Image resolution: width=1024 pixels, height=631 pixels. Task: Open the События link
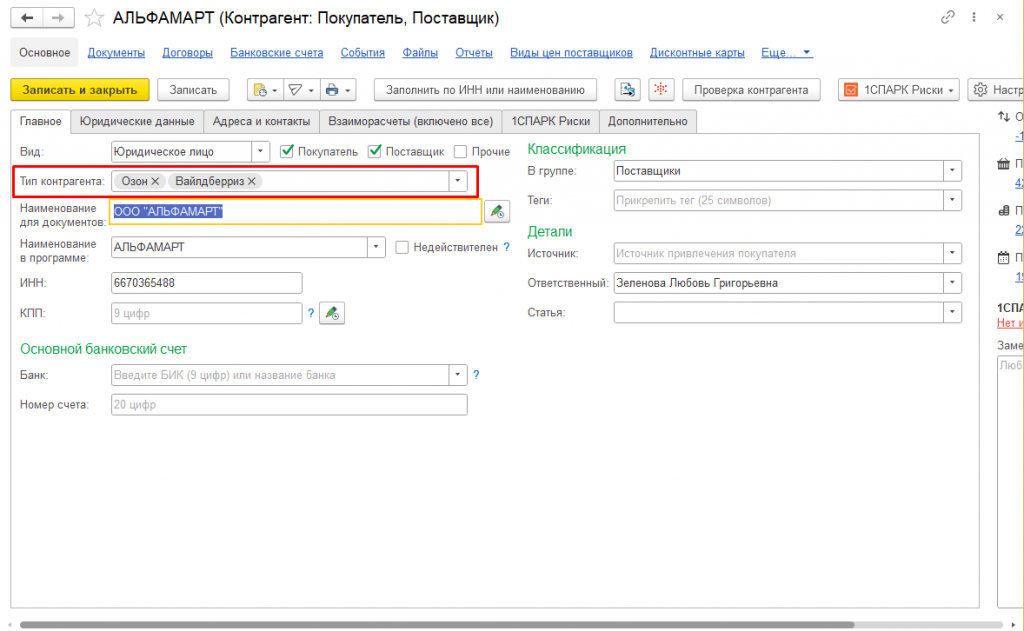click(x=362, y=53)
